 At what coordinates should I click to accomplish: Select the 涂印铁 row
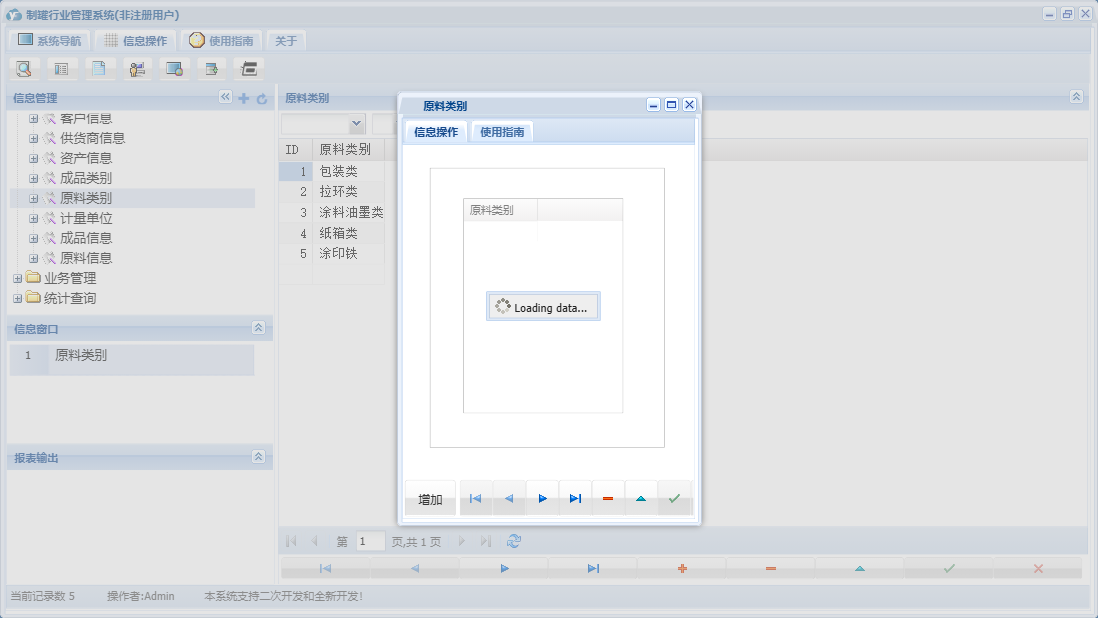click(x=331, y=253)
